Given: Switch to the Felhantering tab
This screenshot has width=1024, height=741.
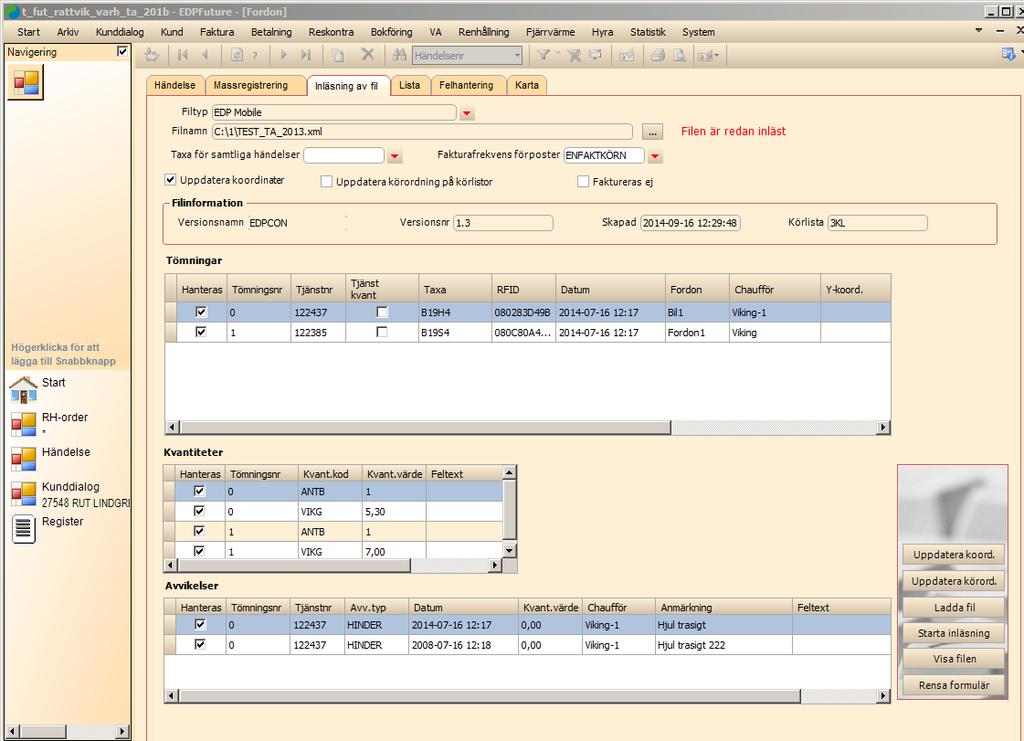Looking at the screenshot, I should [466, 86].
